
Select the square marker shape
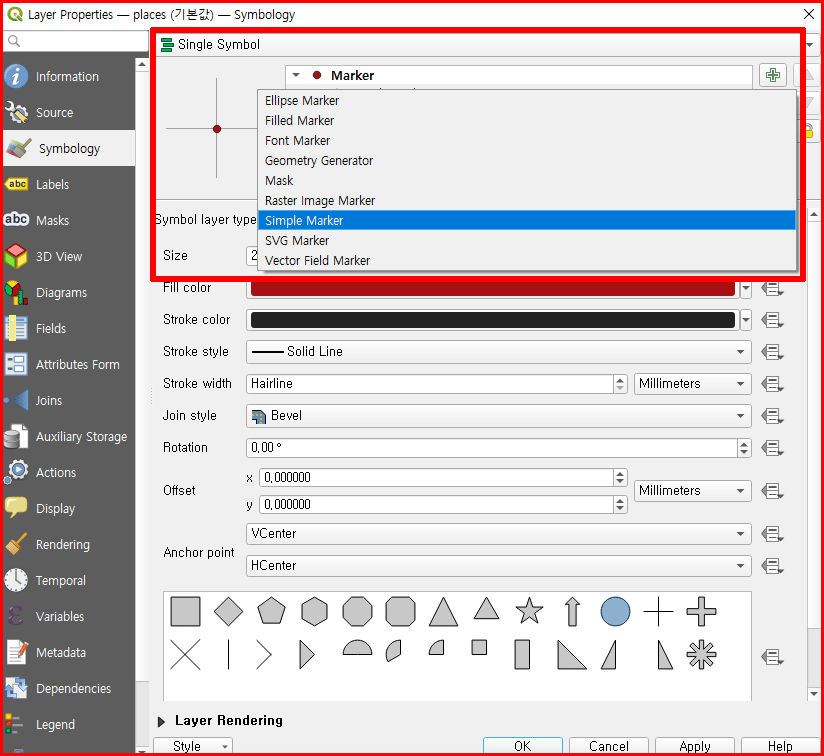[x=185, y=612]
